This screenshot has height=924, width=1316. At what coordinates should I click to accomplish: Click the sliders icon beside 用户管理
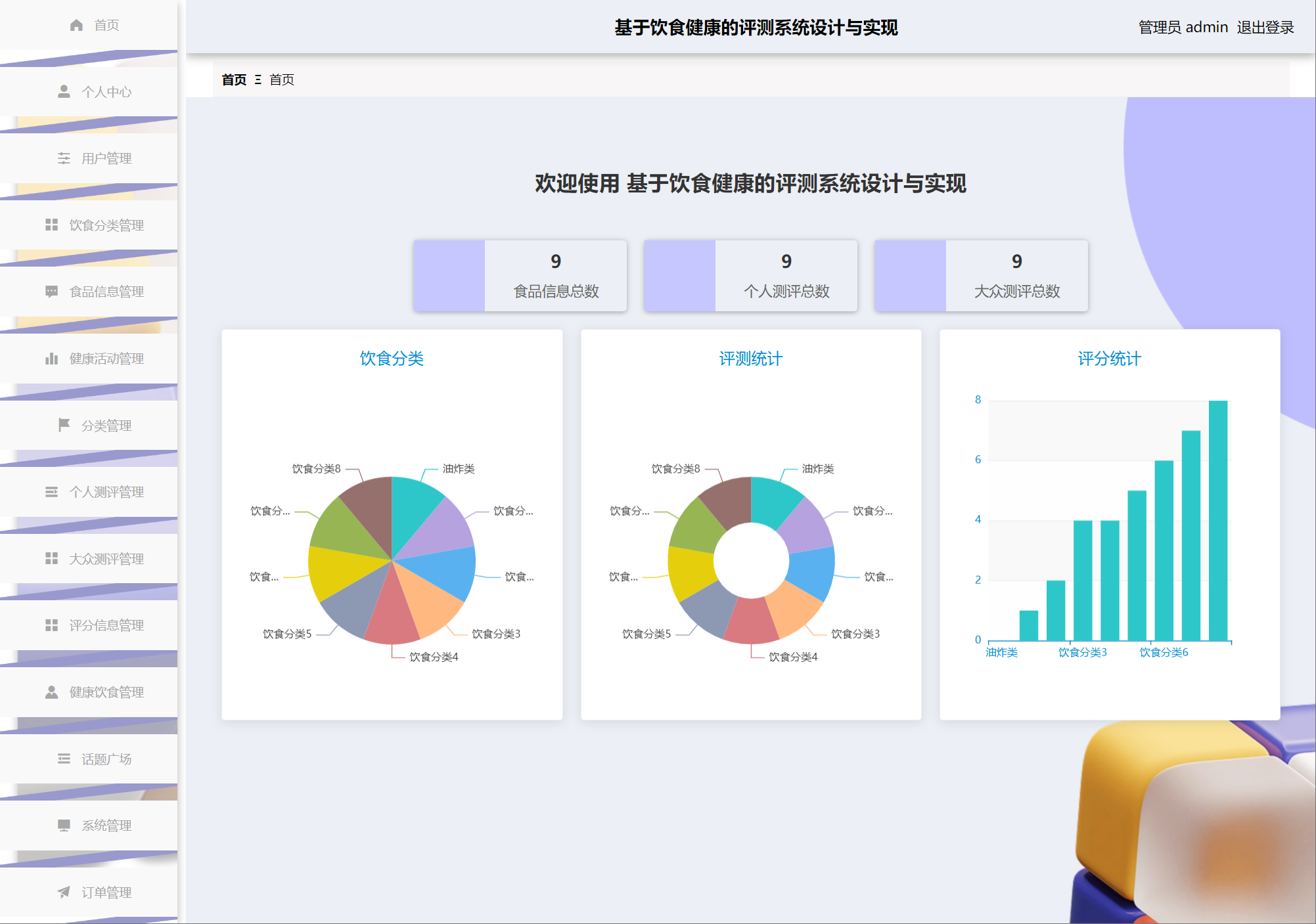pos(64,158)
